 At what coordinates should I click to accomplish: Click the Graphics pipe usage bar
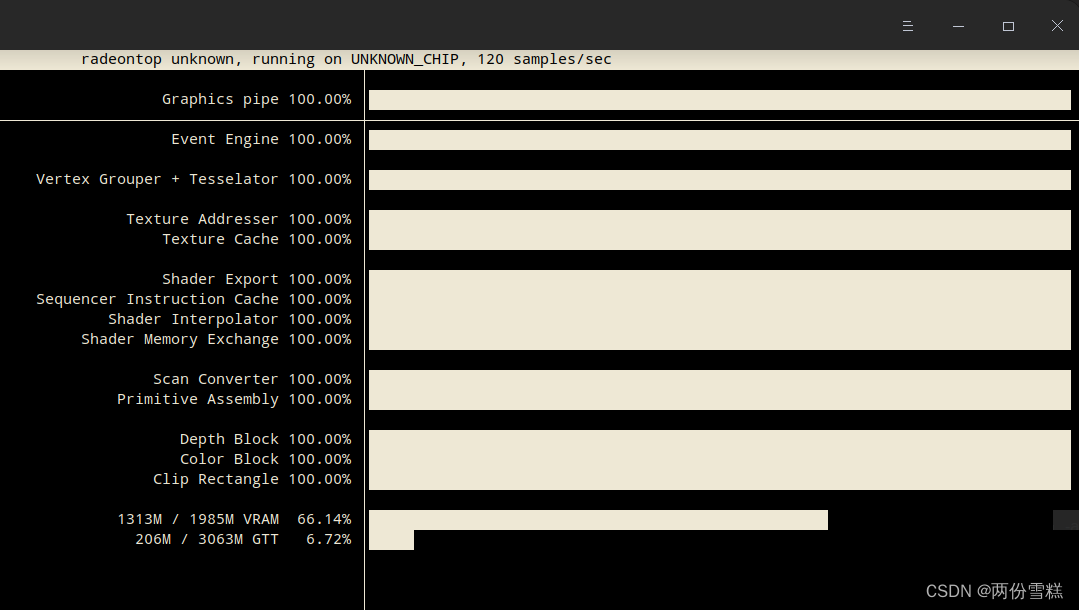click(720, 100)
